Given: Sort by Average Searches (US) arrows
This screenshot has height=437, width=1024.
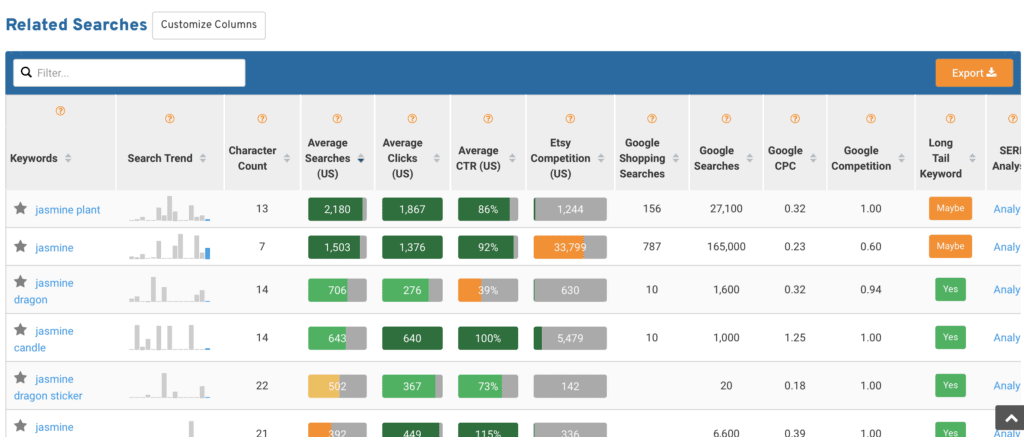Looking at the screenshot, I should coord(360,158).
